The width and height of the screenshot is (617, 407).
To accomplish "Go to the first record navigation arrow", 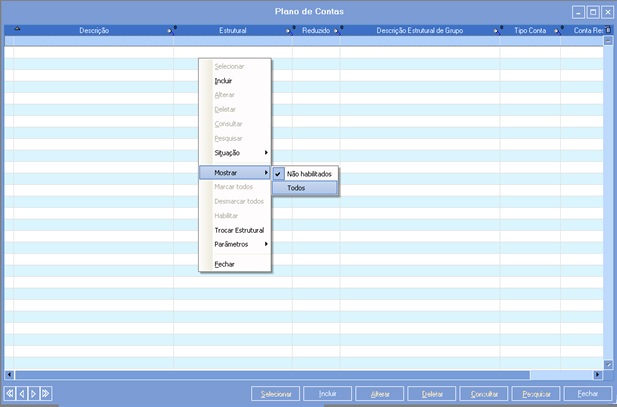I will 10,393.
